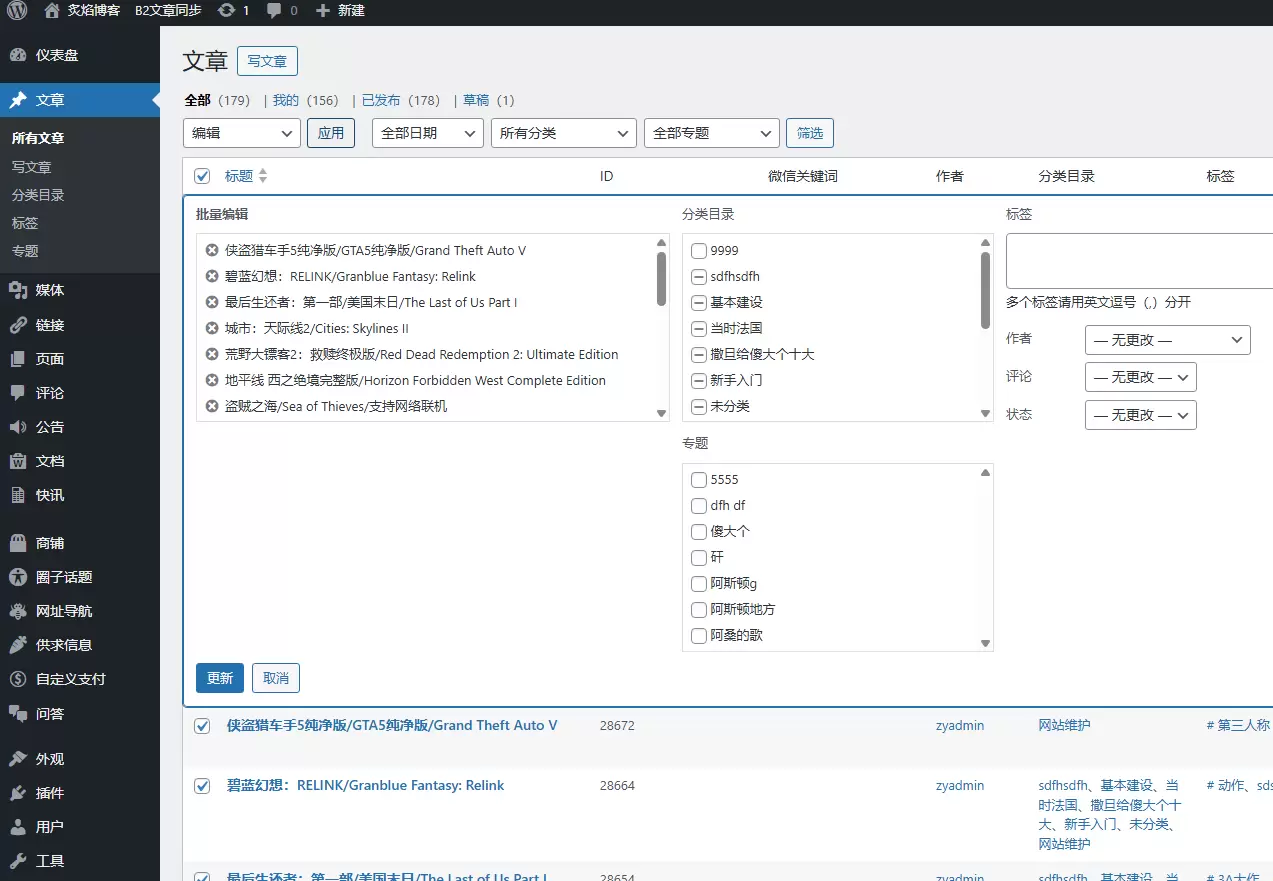Remove 城市：天际线2 from bulk edit list
The image size is (1273, 881).
click(212, 328)
